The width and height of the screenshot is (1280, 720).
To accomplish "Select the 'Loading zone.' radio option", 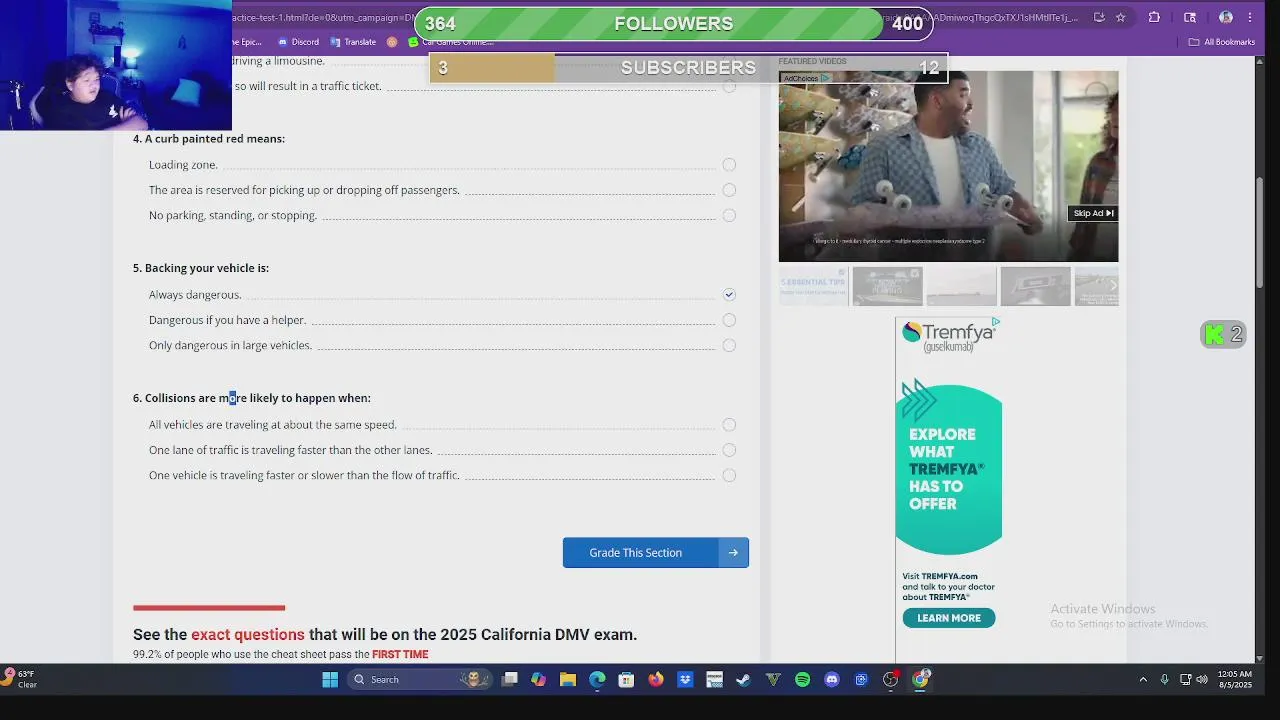I will click(729, 165).
